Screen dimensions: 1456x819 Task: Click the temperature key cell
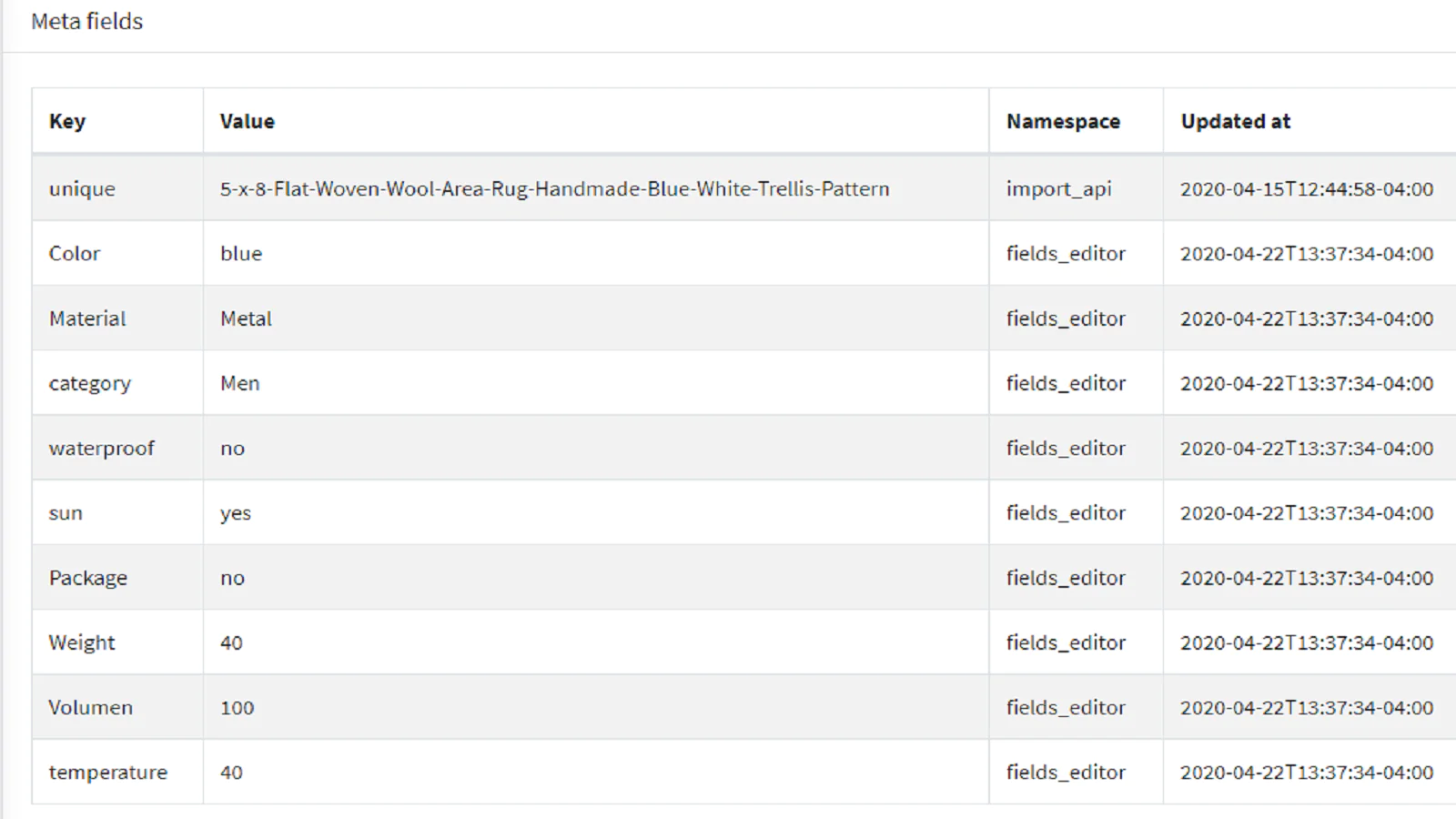(107, 773)
